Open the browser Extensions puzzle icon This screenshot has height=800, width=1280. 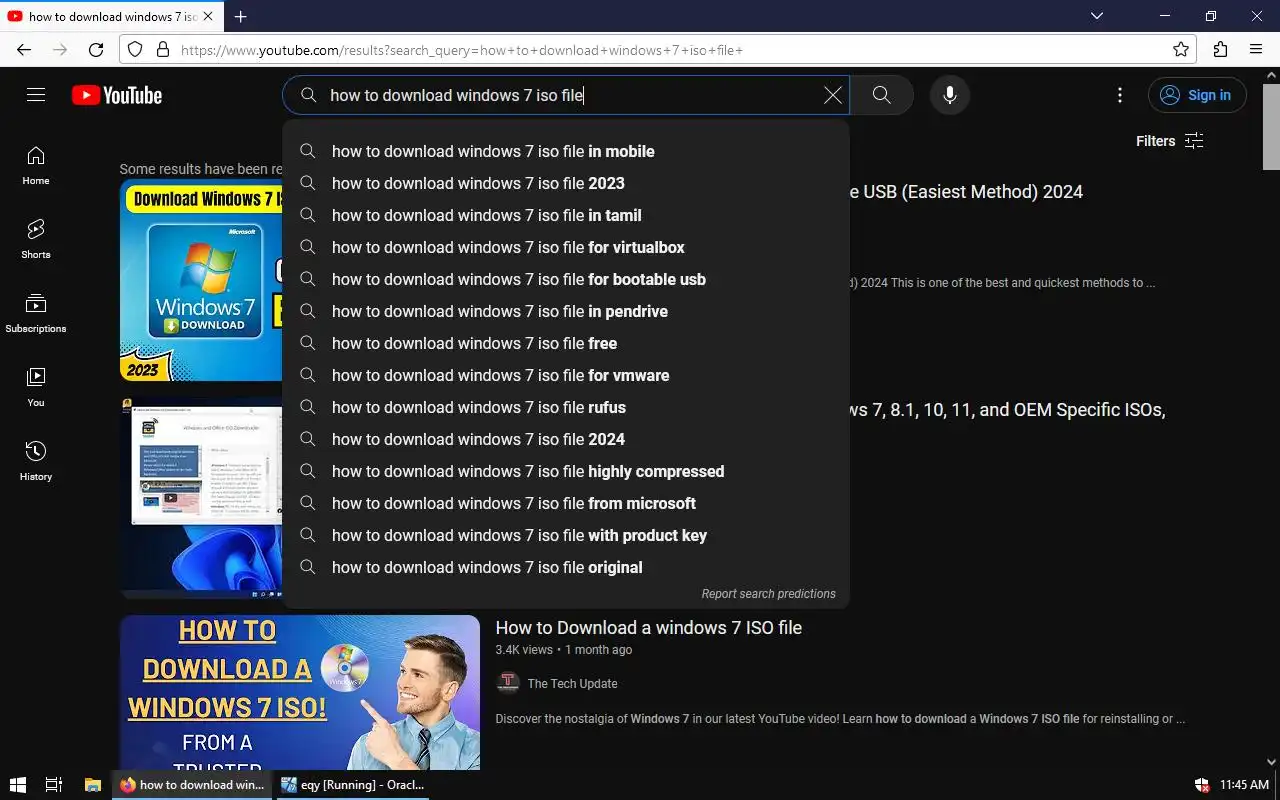pyautogui.click(x=1220, y=49)
